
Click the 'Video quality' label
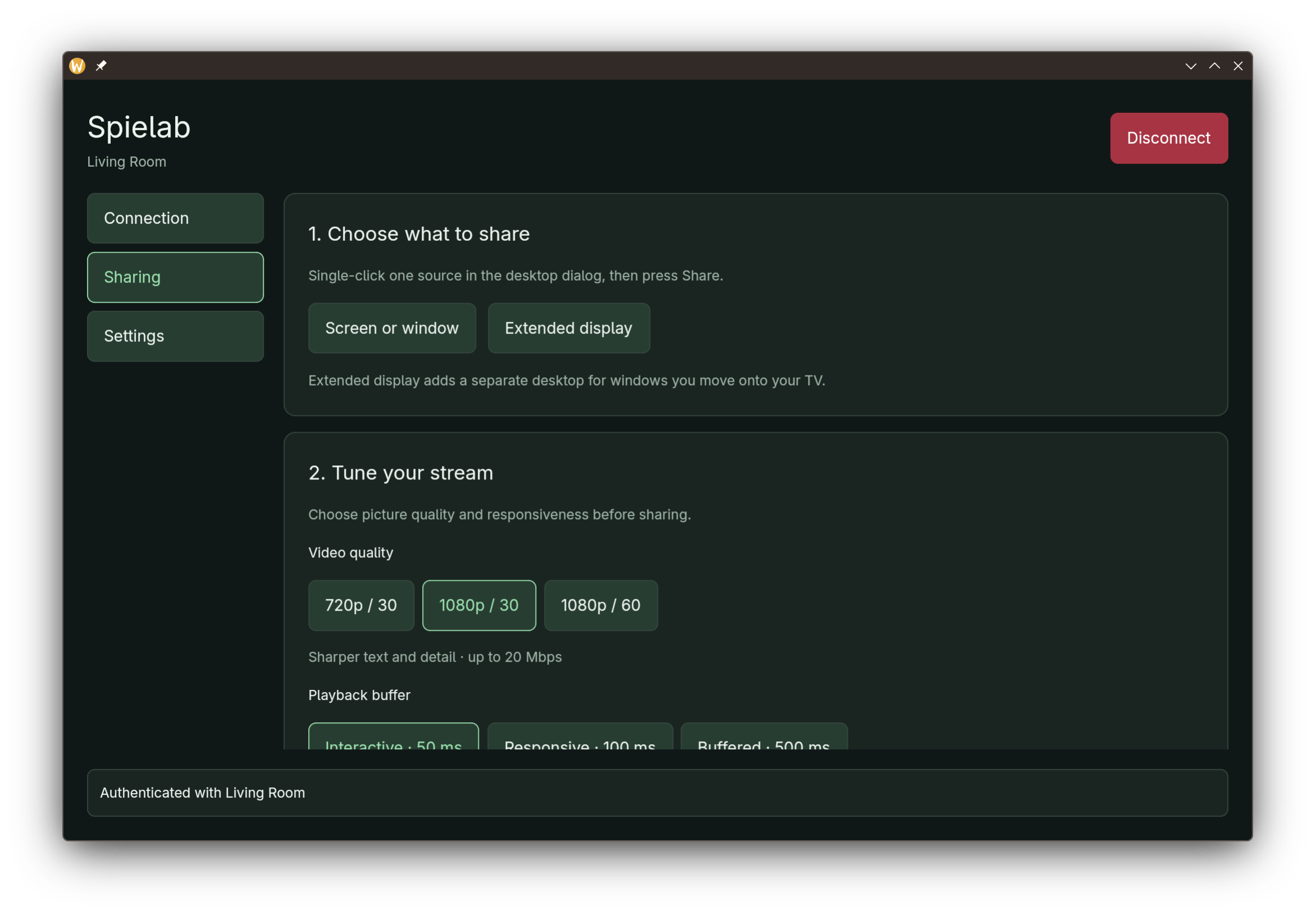coord(351,553)
